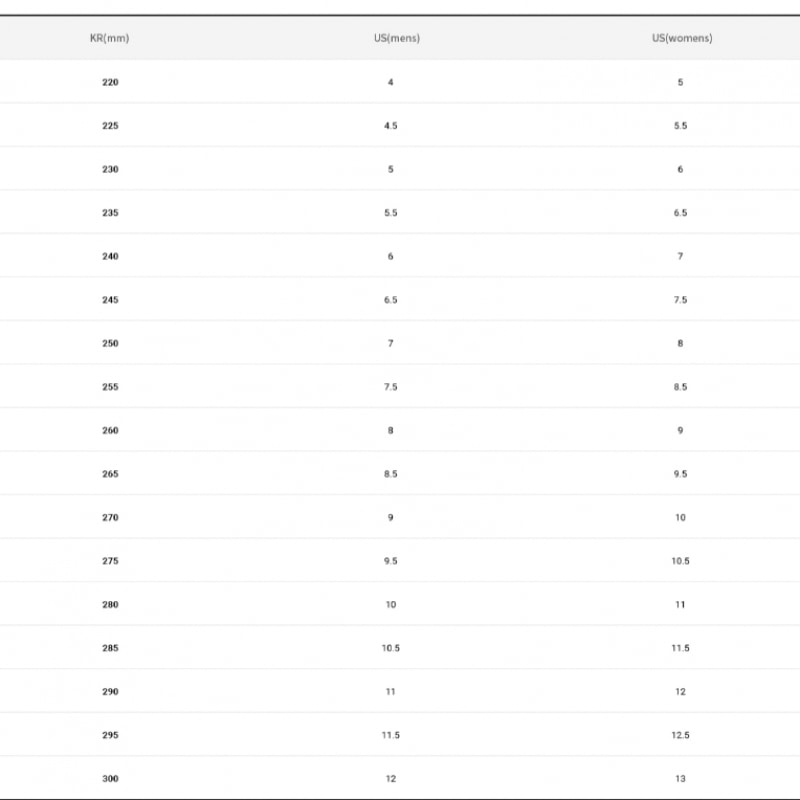Viewport: 800px width, 800px height.
Task: Click mens size 4.5 cell
Action: pyautogui.click(x=391, y=126)
